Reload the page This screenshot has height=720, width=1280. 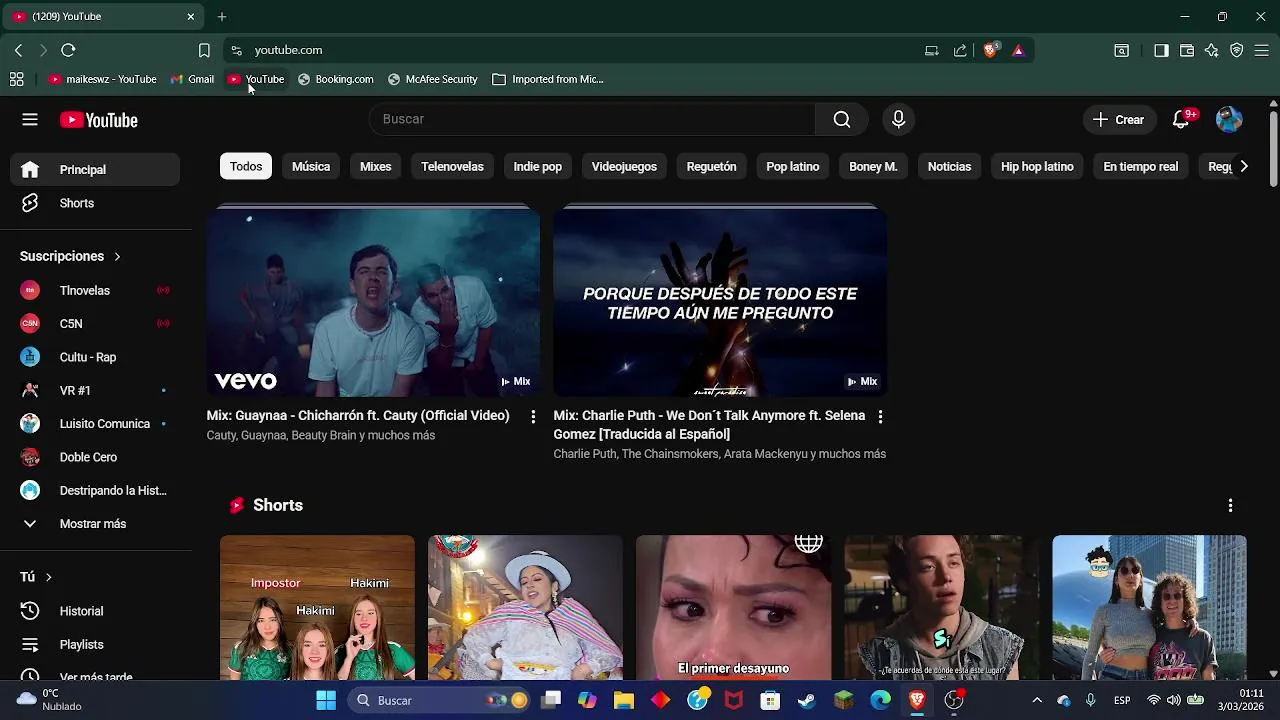click(68, 50)
